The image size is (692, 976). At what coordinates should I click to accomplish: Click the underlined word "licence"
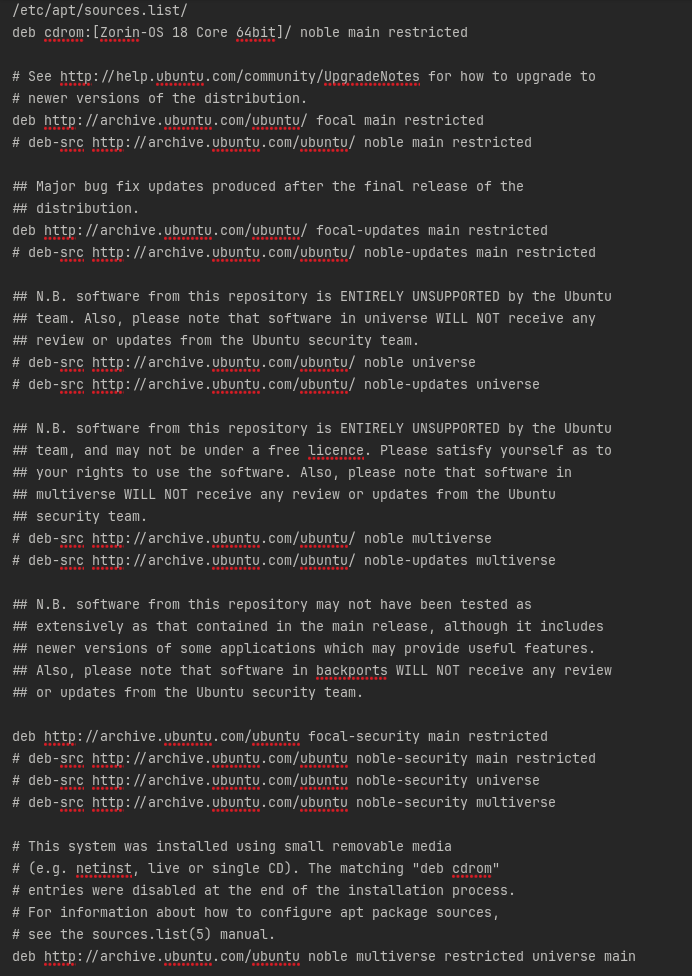tap(335, 451)
